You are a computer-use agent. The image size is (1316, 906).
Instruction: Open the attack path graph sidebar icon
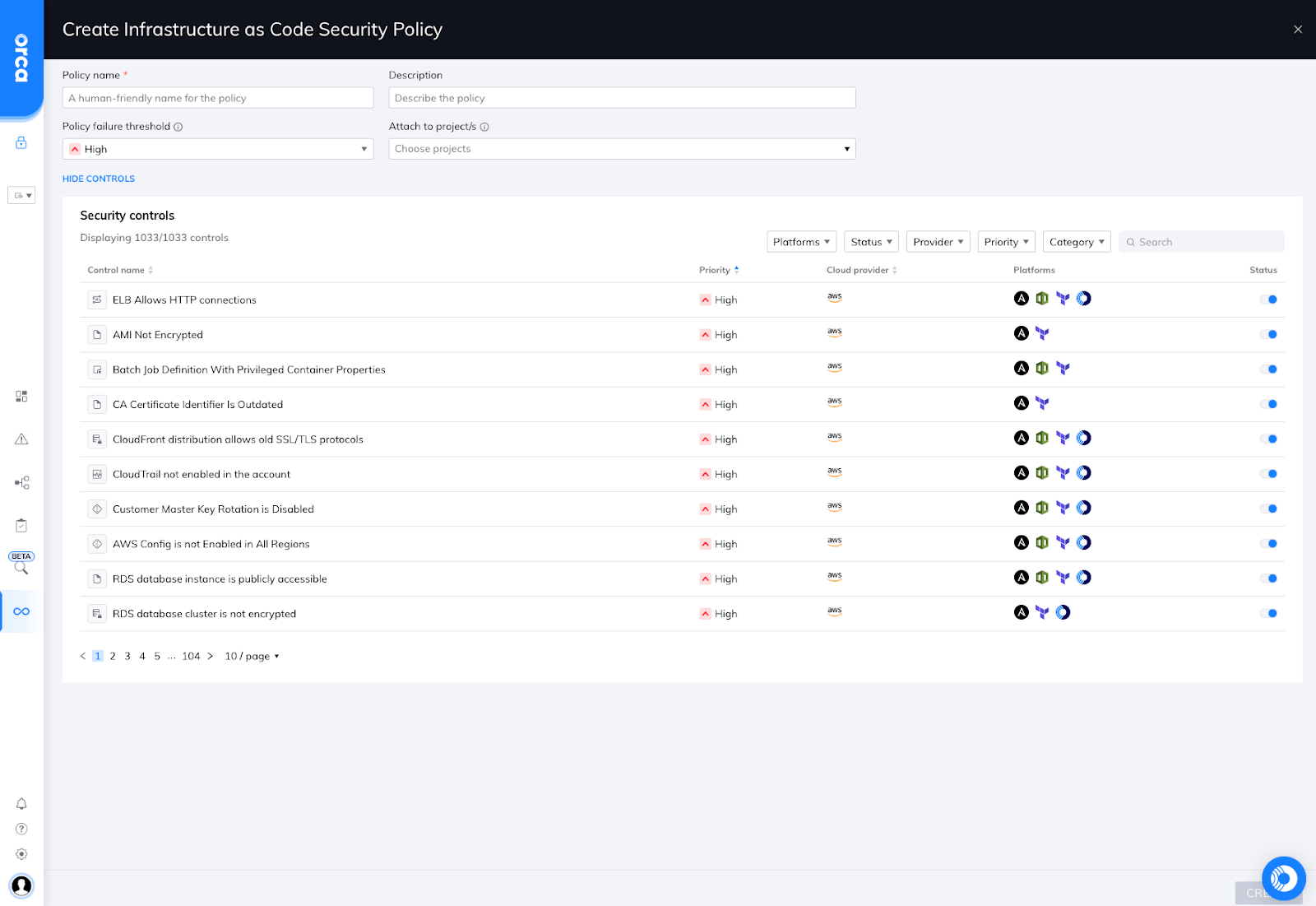[x=21, y=482]
